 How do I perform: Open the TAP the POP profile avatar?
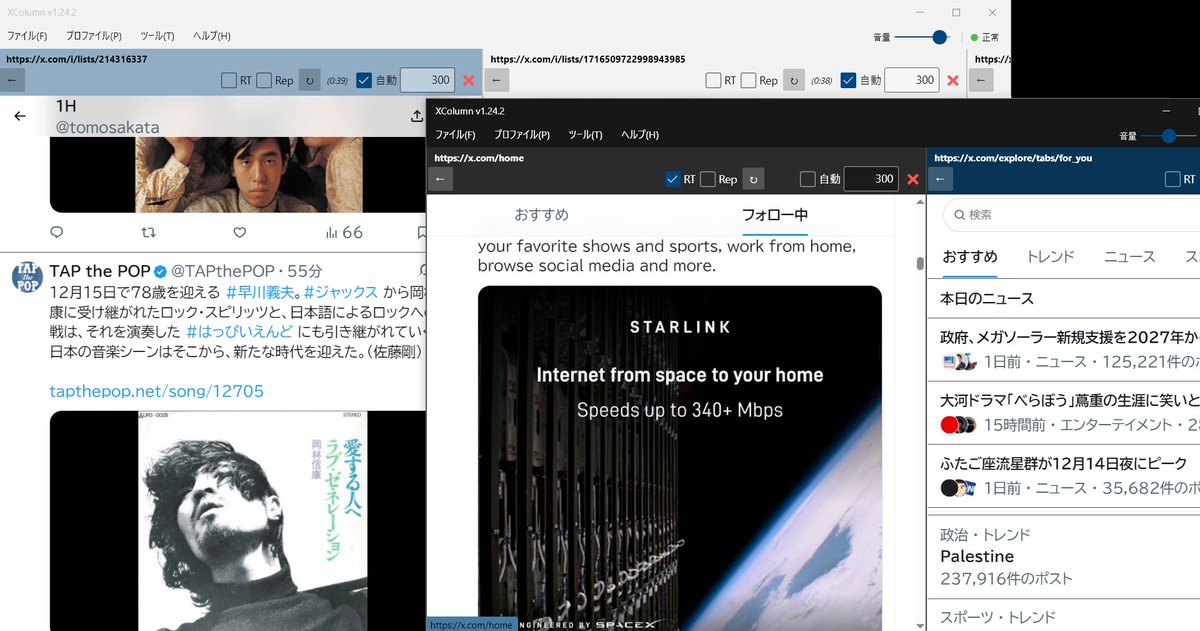coord(27,275)
